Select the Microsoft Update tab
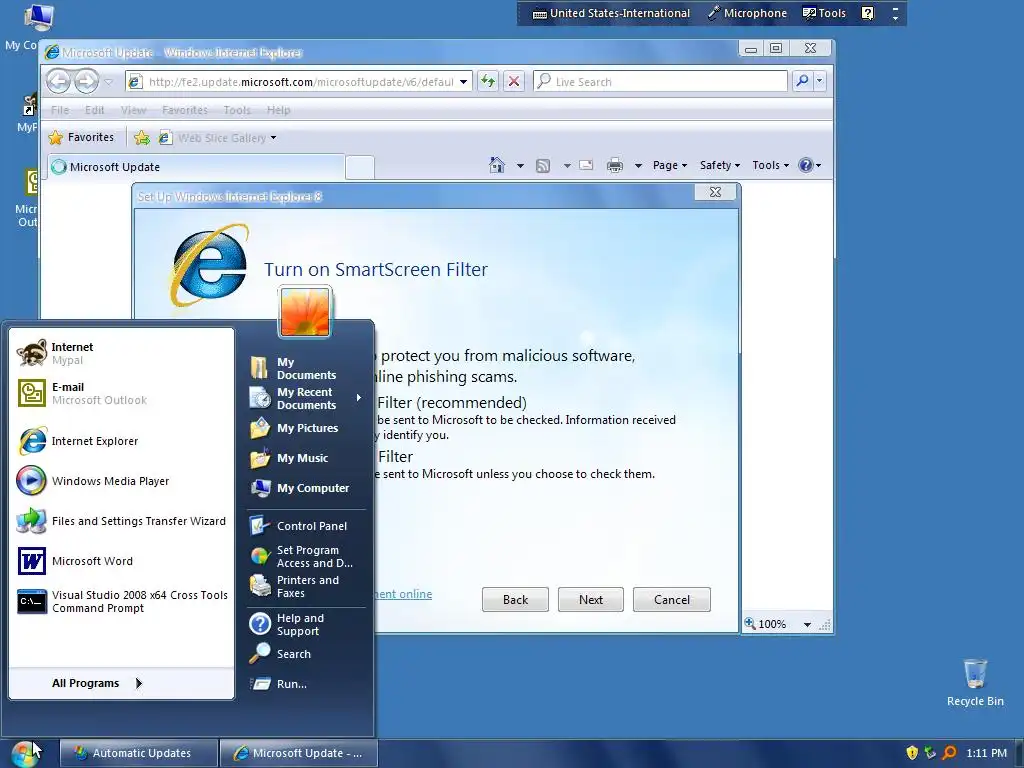The image size is (1024, 768). (196, 167)
